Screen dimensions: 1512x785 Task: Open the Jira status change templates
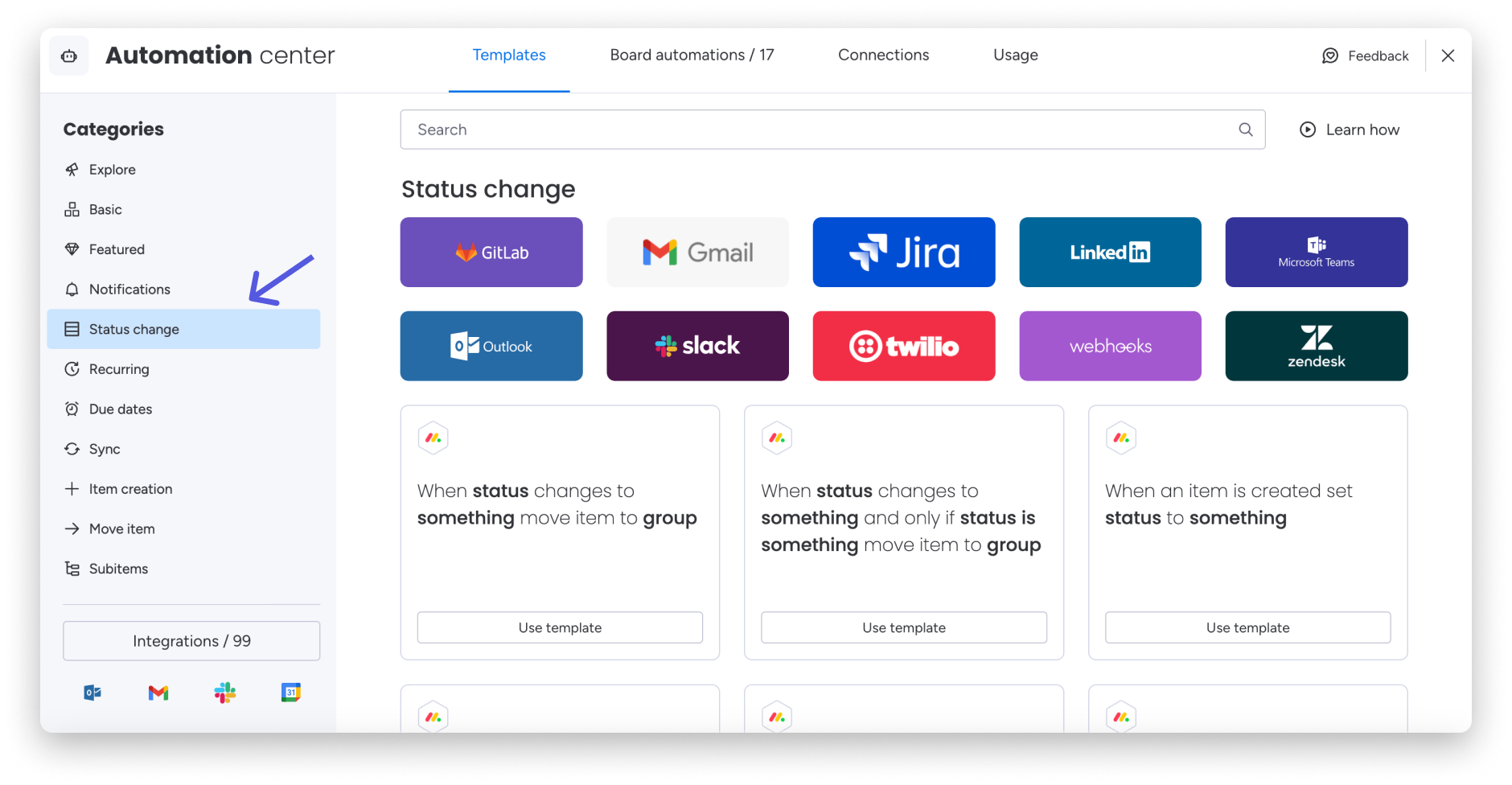[x=903, y=252]
